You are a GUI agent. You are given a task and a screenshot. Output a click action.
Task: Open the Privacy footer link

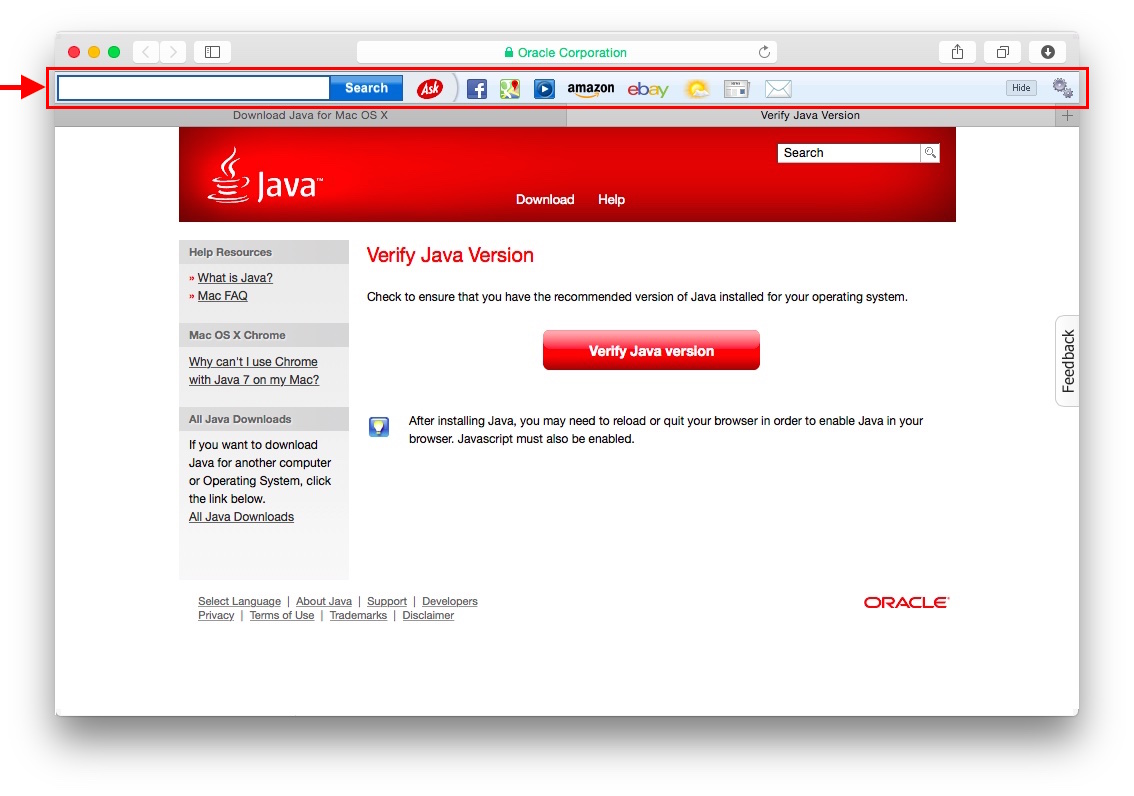[x=216, y=615]
